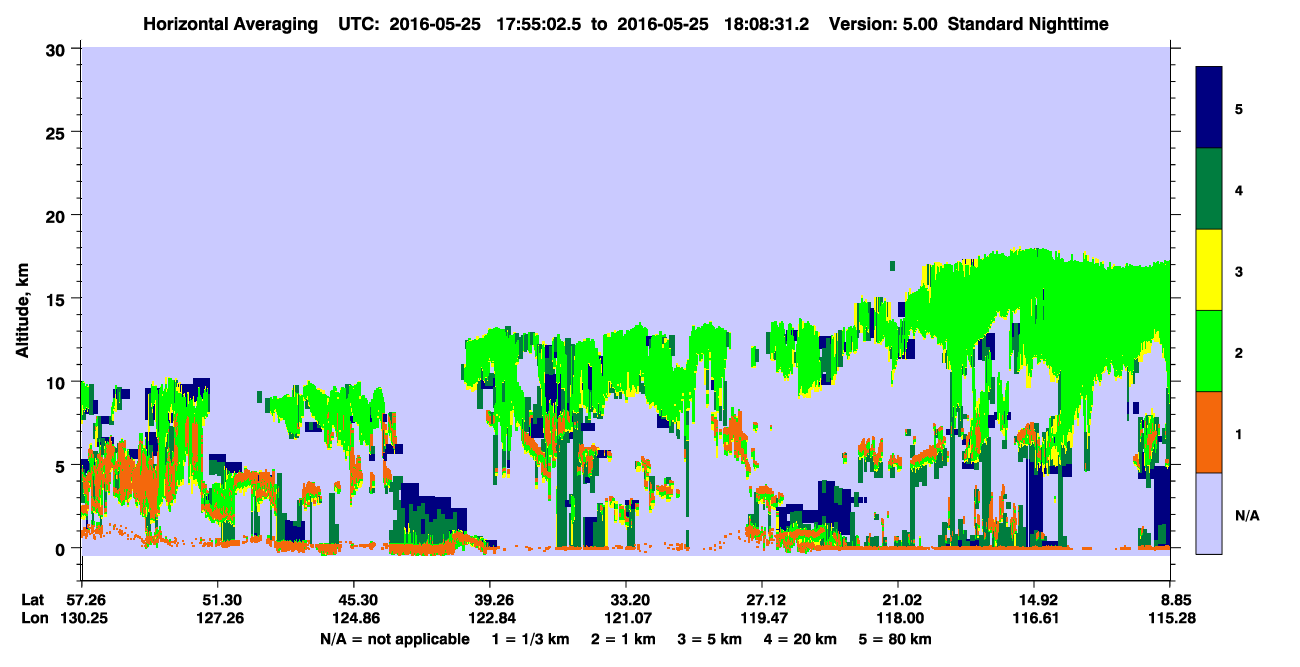Viewport: 1300px width, 667px height.
Task: Click the '5 = 80 km' legend entry
Action: [896, 639]
